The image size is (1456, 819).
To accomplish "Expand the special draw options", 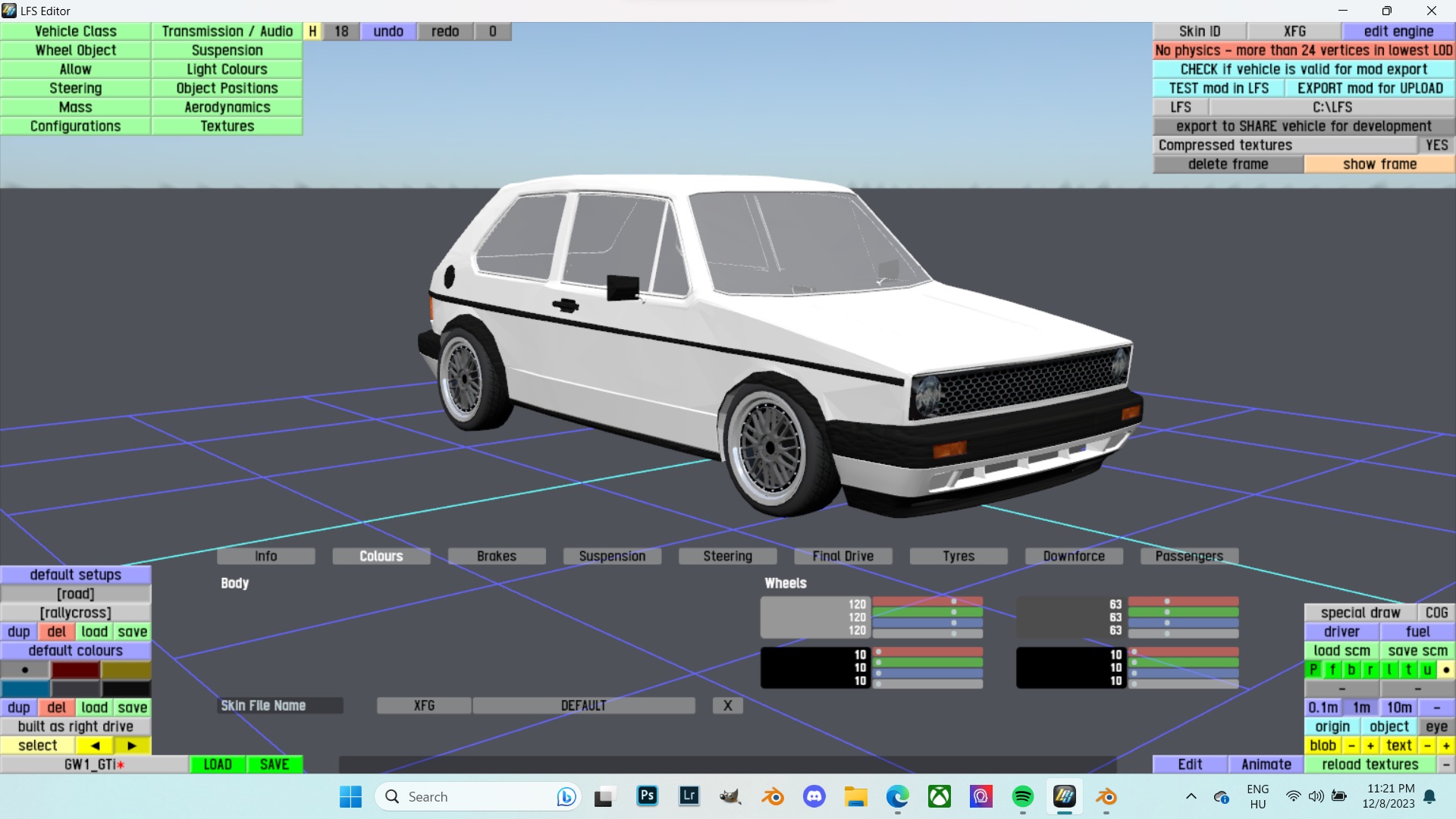I will pos(1360,613).
